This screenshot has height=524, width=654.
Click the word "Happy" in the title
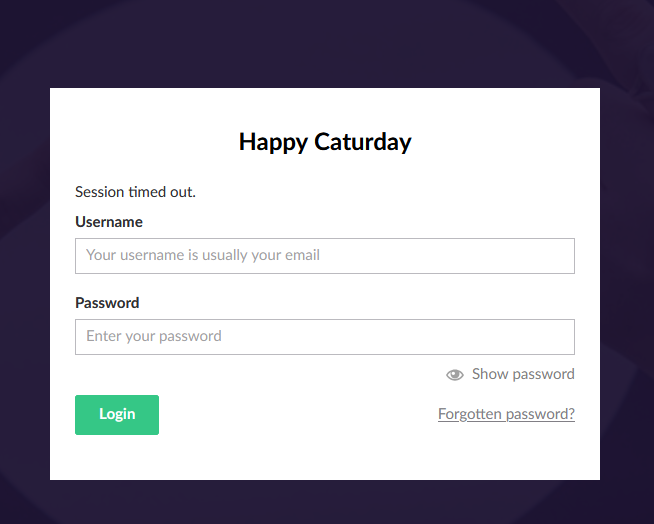pos(273,142)
